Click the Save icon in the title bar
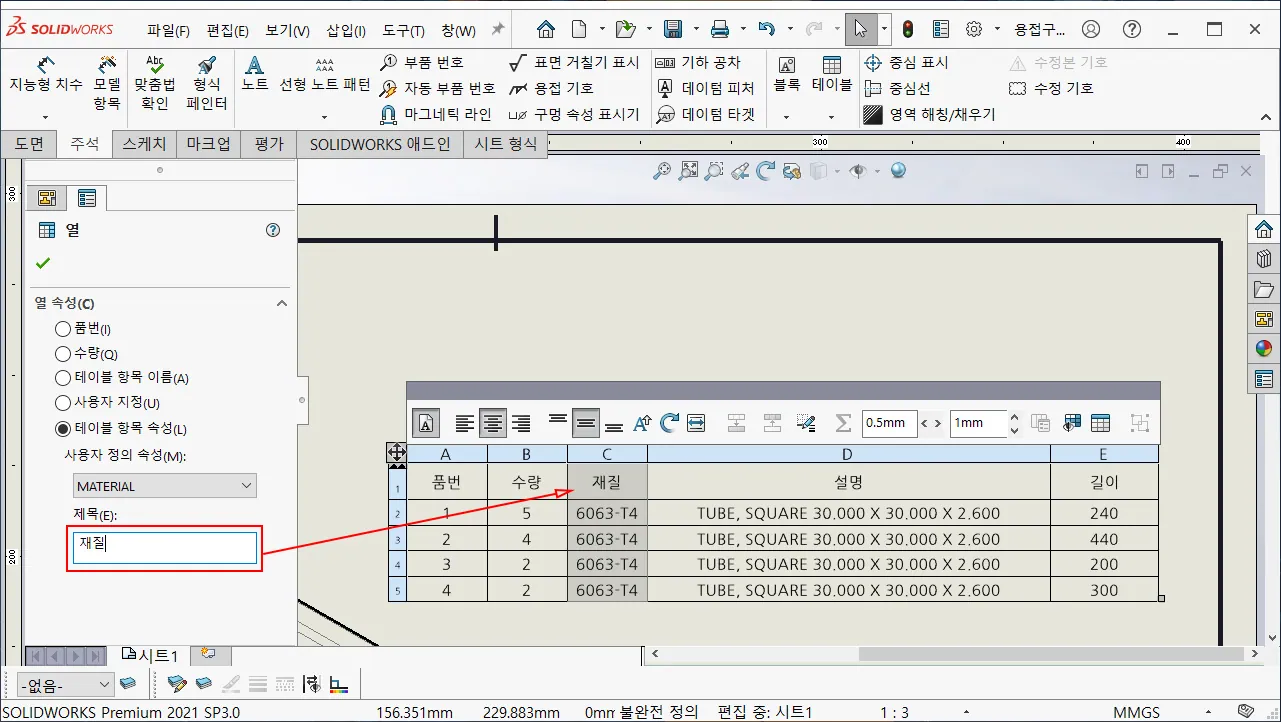1281x722 pixels. coord(673,29)
